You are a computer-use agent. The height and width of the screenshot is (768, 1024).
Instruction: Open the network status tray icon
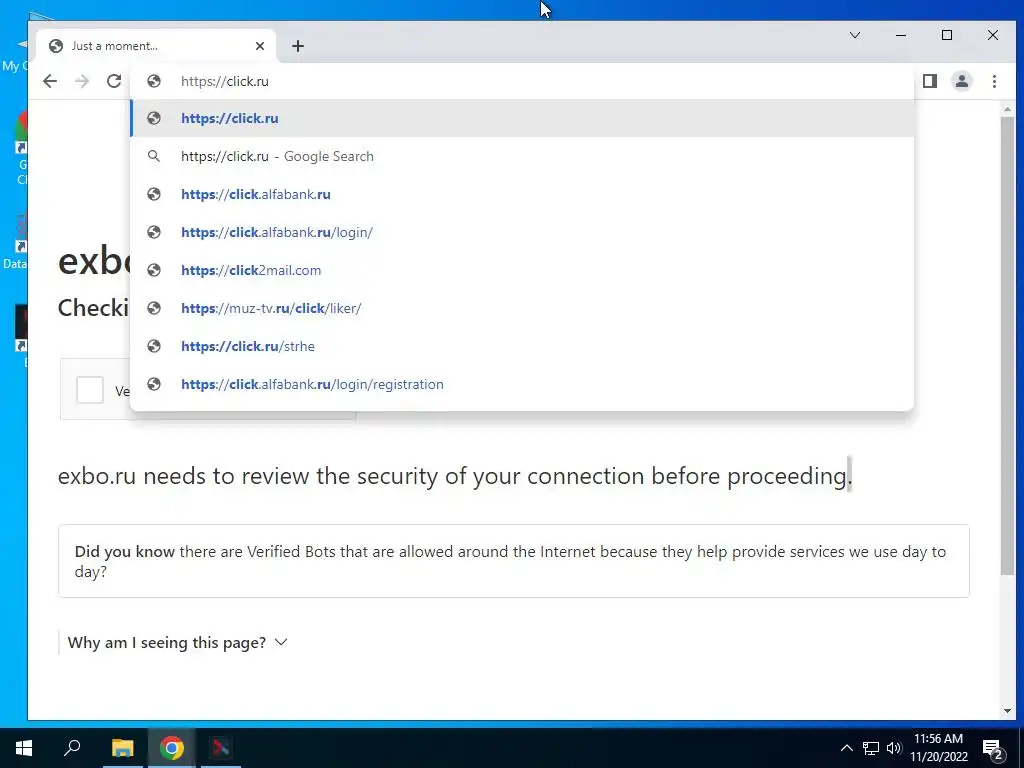point(871,748)
